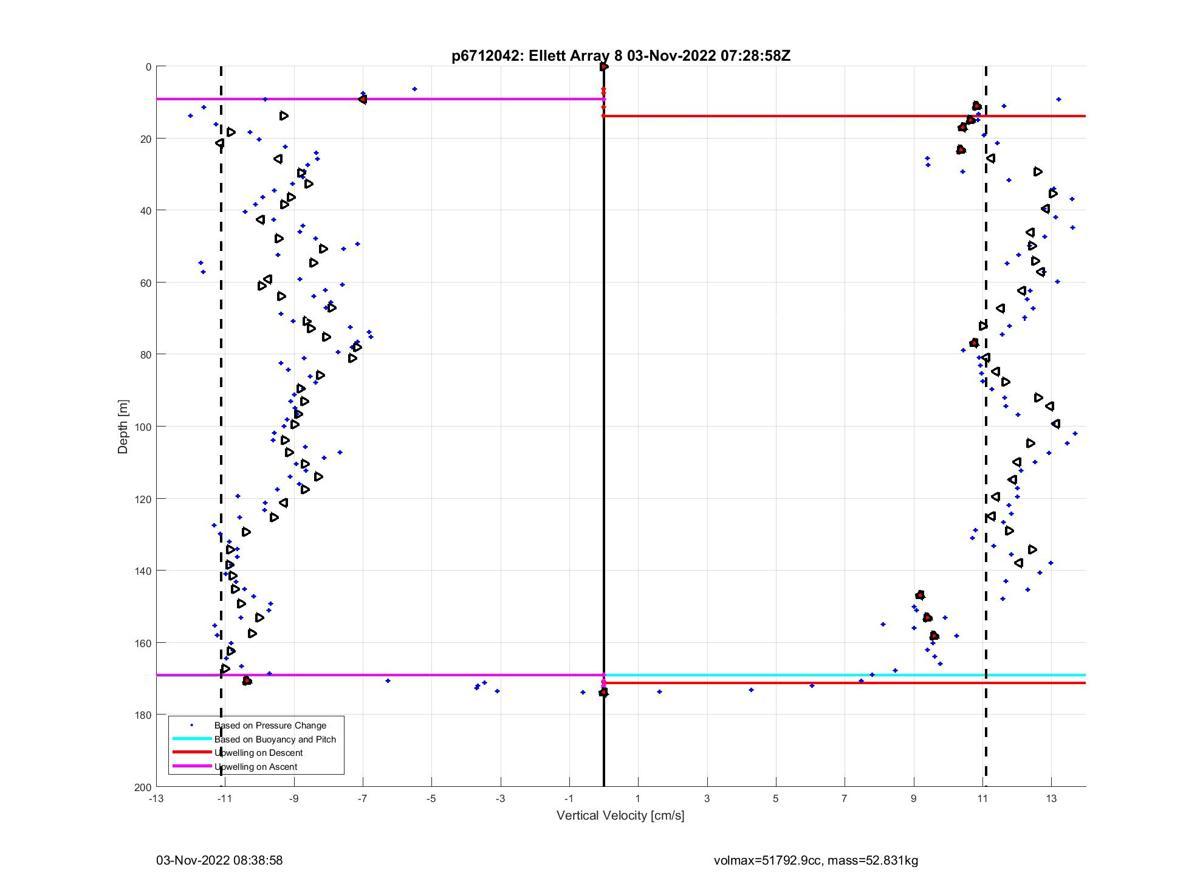
Task: Click the red-filled marker near -7 at 9 m
Action: point(362,99)
